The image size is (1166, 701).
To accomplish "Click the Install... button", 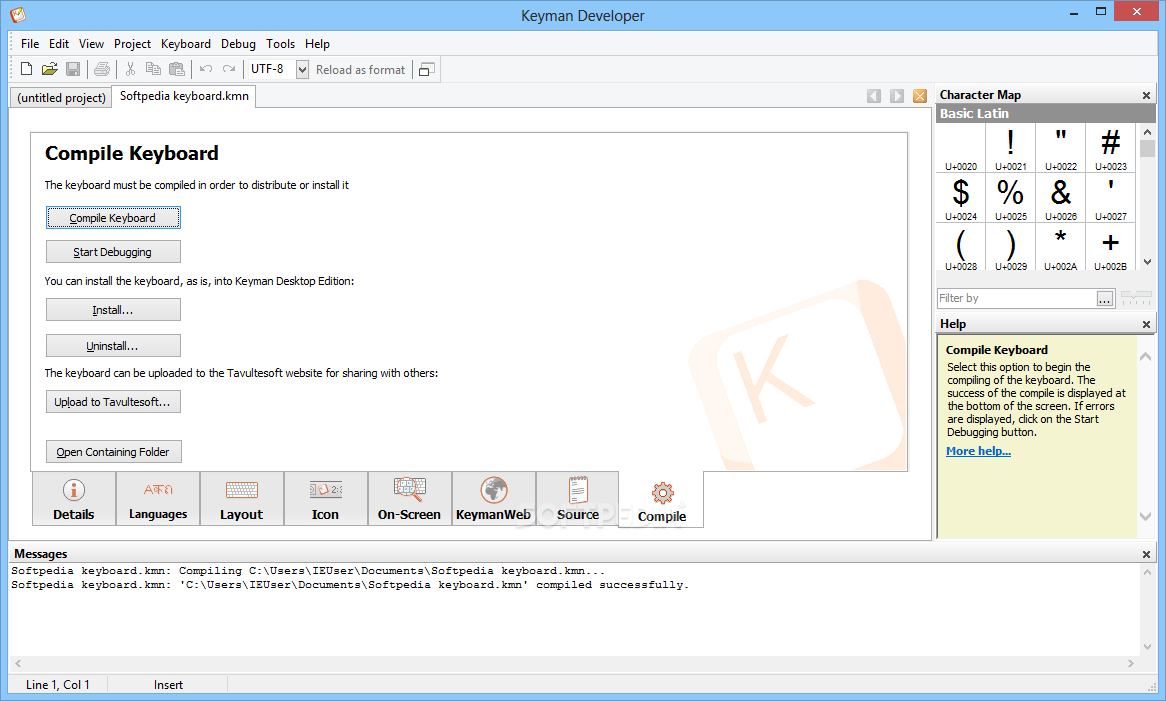I will 113,310.
